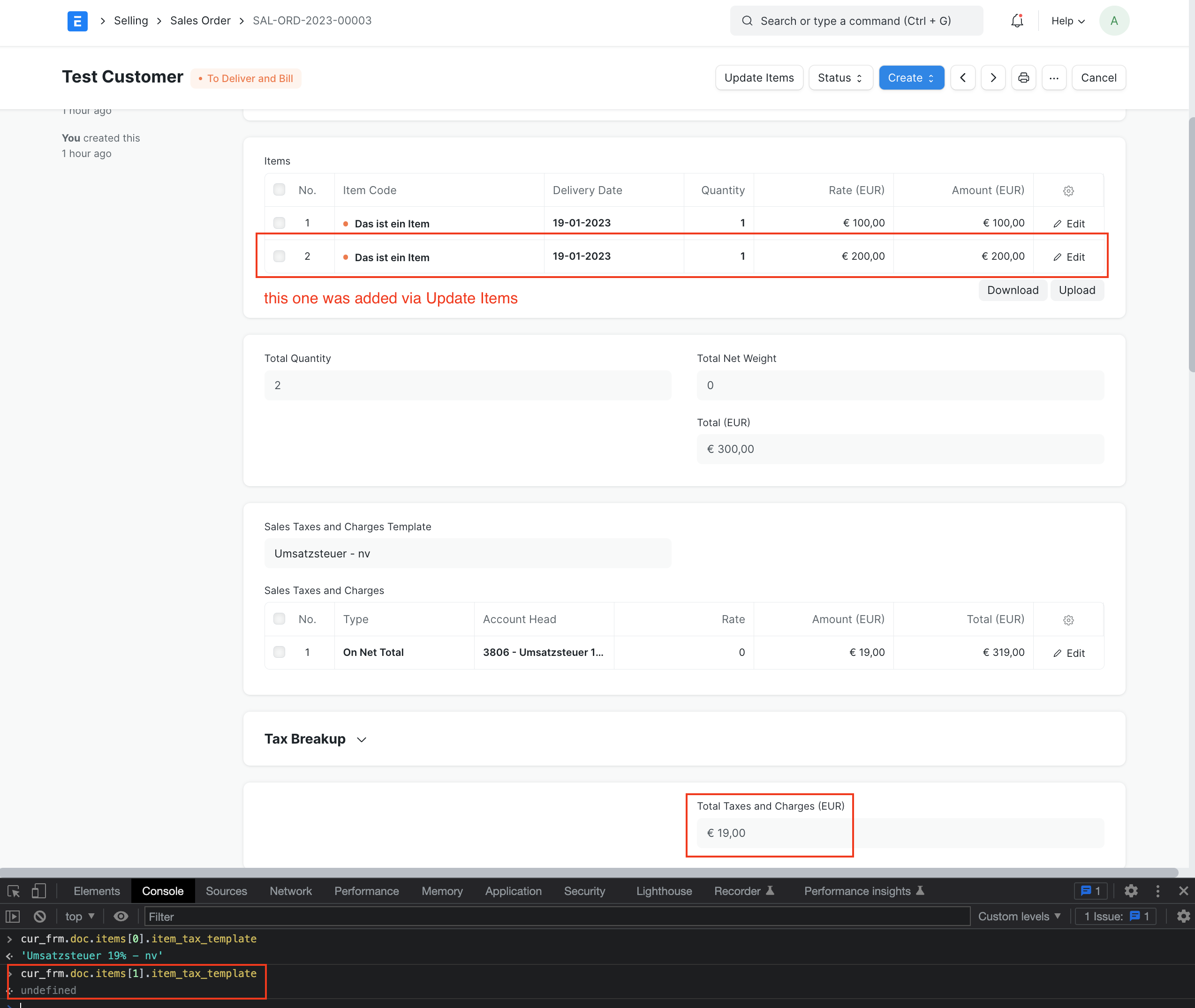This screenshot has width=1195, height=1008.
Task: Create a live expression via the eye icon
Action: click(x=121, y=916)
